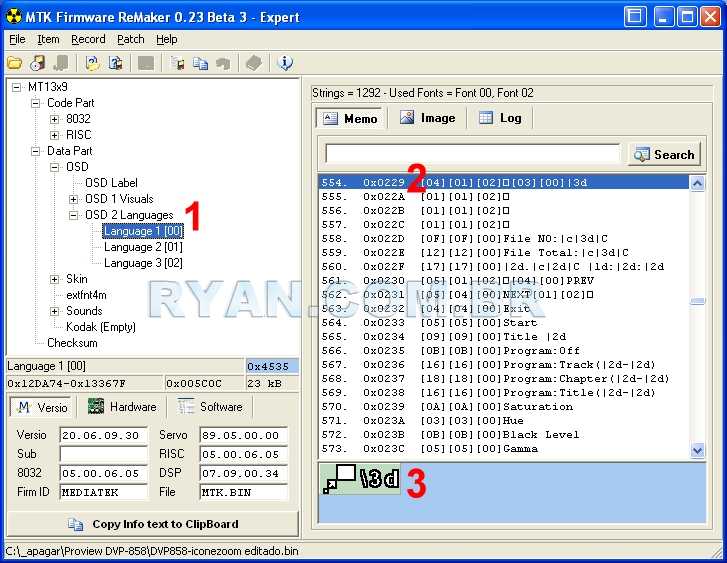
Task: Expand the Skin tree node
Action: (55, 279)
